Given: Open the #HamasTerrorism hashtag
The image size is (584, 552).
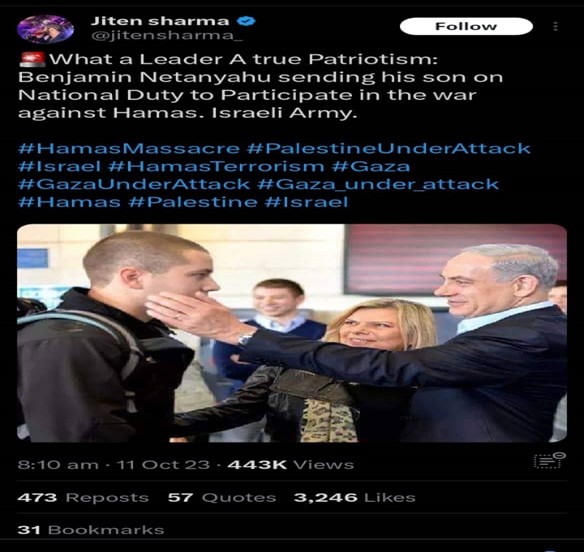Looking at the screenshot, I should tap(216, 166).
